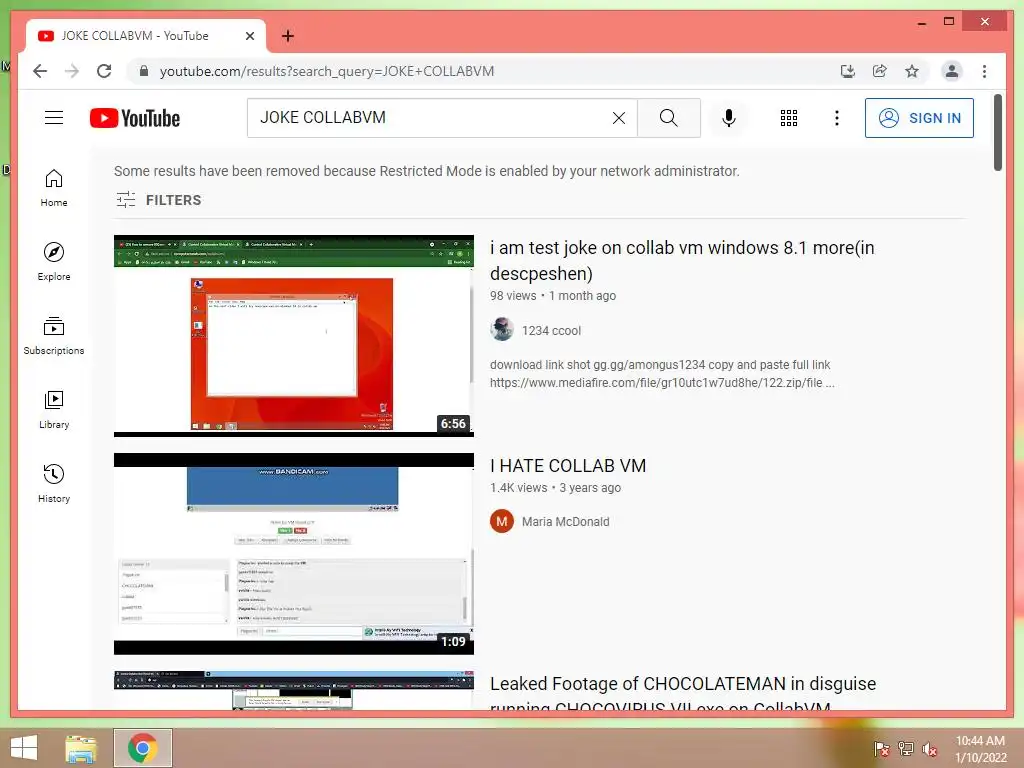Screen dimensions: 1024x768
Task: Open History in the sidebar
Action: pyautogui.click(x=54, y=484)
